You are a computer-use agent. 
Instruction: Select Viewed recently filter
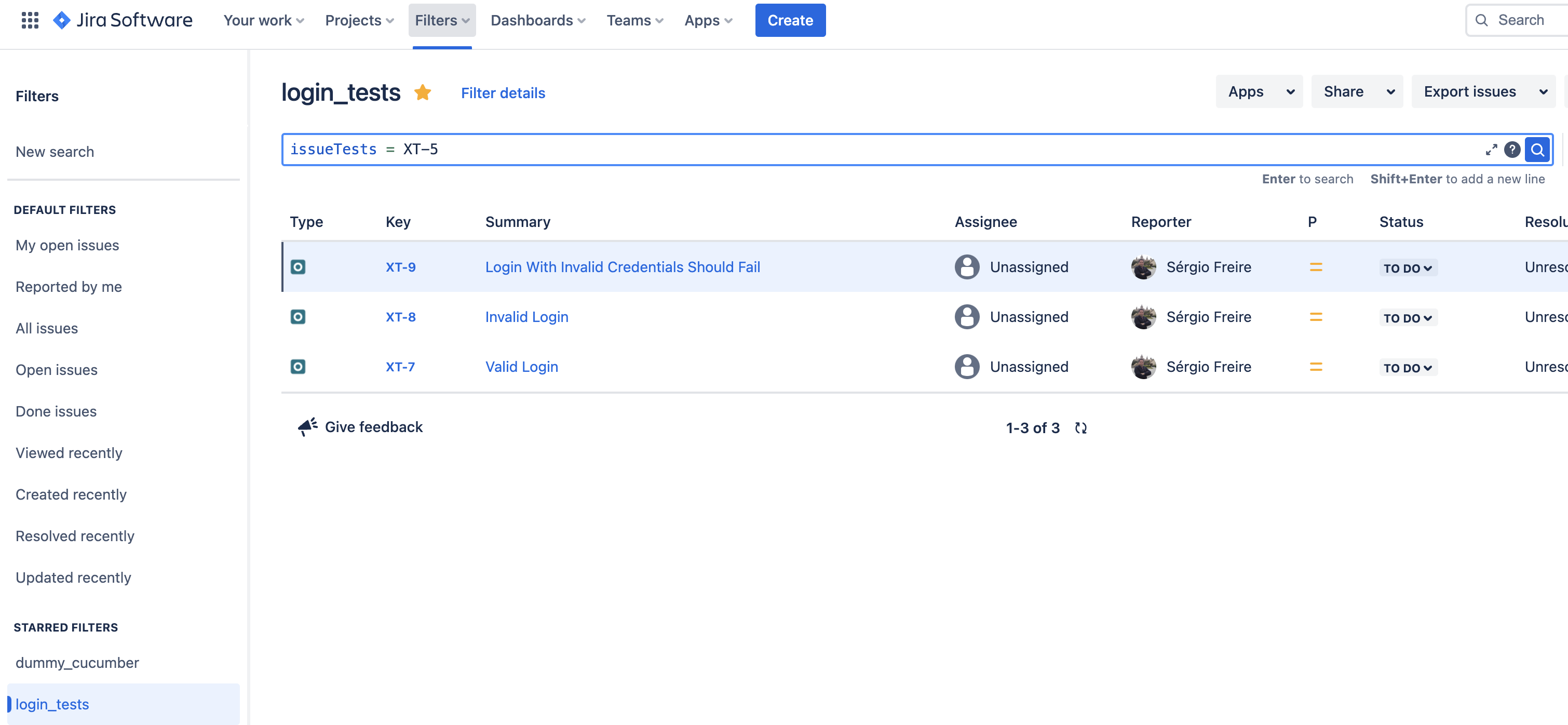69,453
